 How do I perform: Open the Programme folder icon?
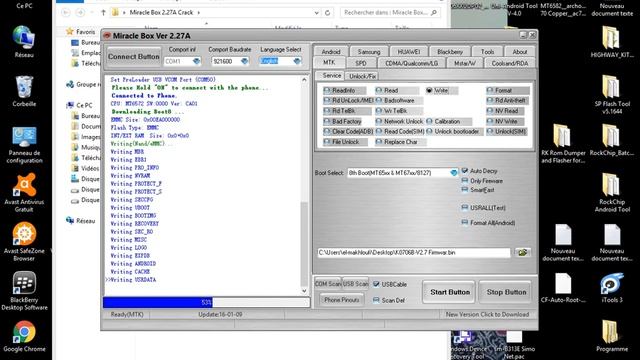click(x=611, y=336)
